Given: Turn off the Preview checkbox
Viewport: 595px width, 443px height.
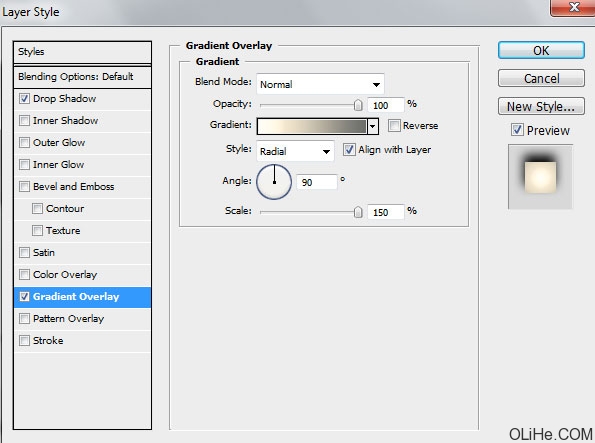Looking at the screenshot, I should pos(517,130).
